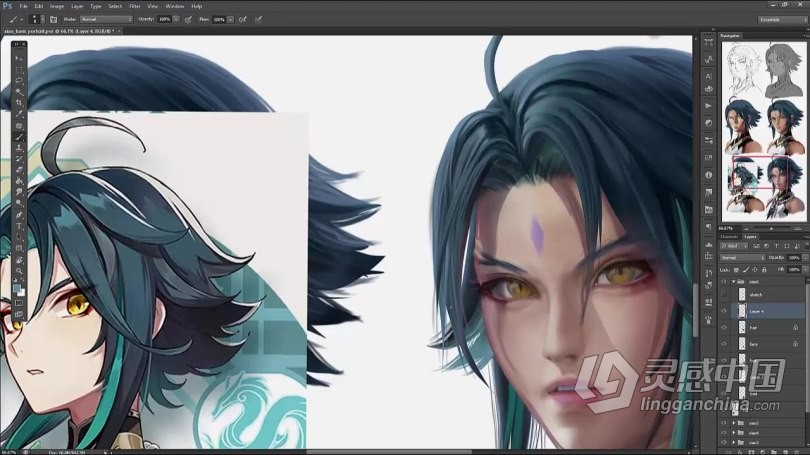Open the Image menu
This screenshot has width=810, height=455.
57,6
